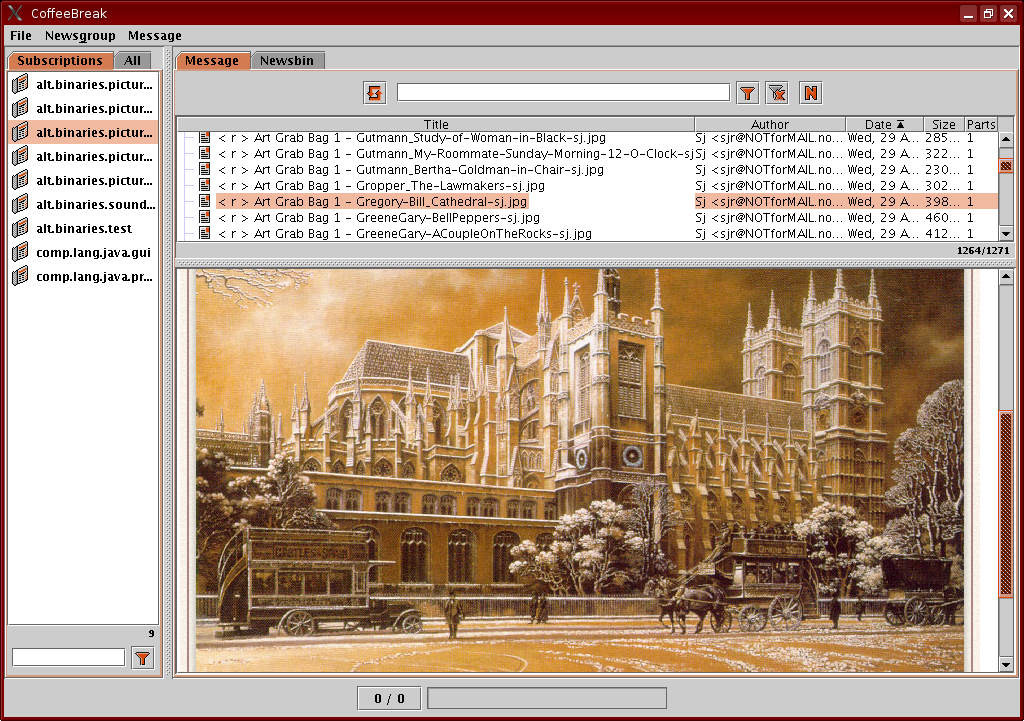Select the alt.binaries.test newsgroup
The image size is (1024, 721).
coord(83,228)
